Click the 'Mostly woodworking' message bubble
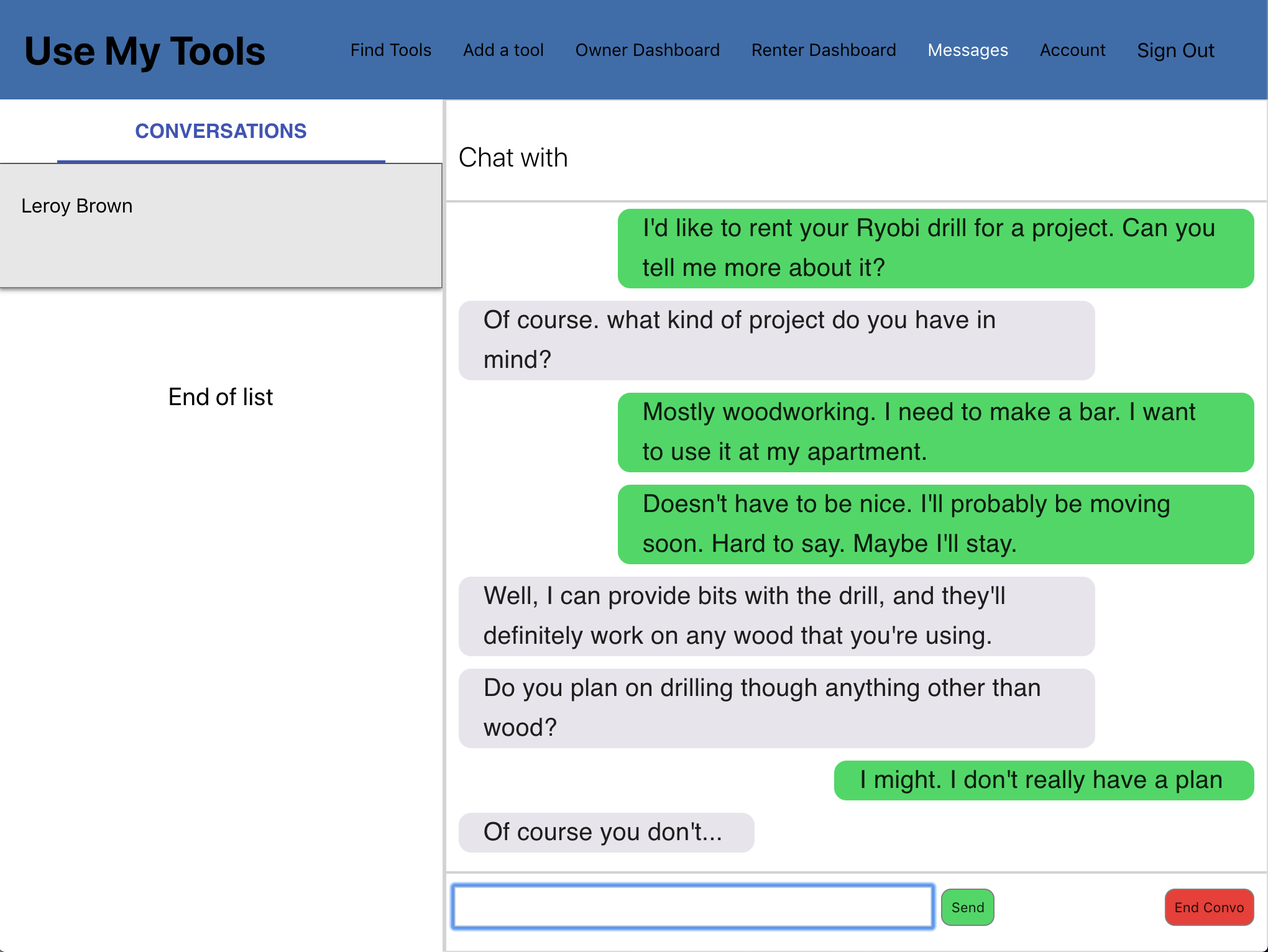Image resolution: width=1268 pixels, height=952 pixels. coord(935,432)
